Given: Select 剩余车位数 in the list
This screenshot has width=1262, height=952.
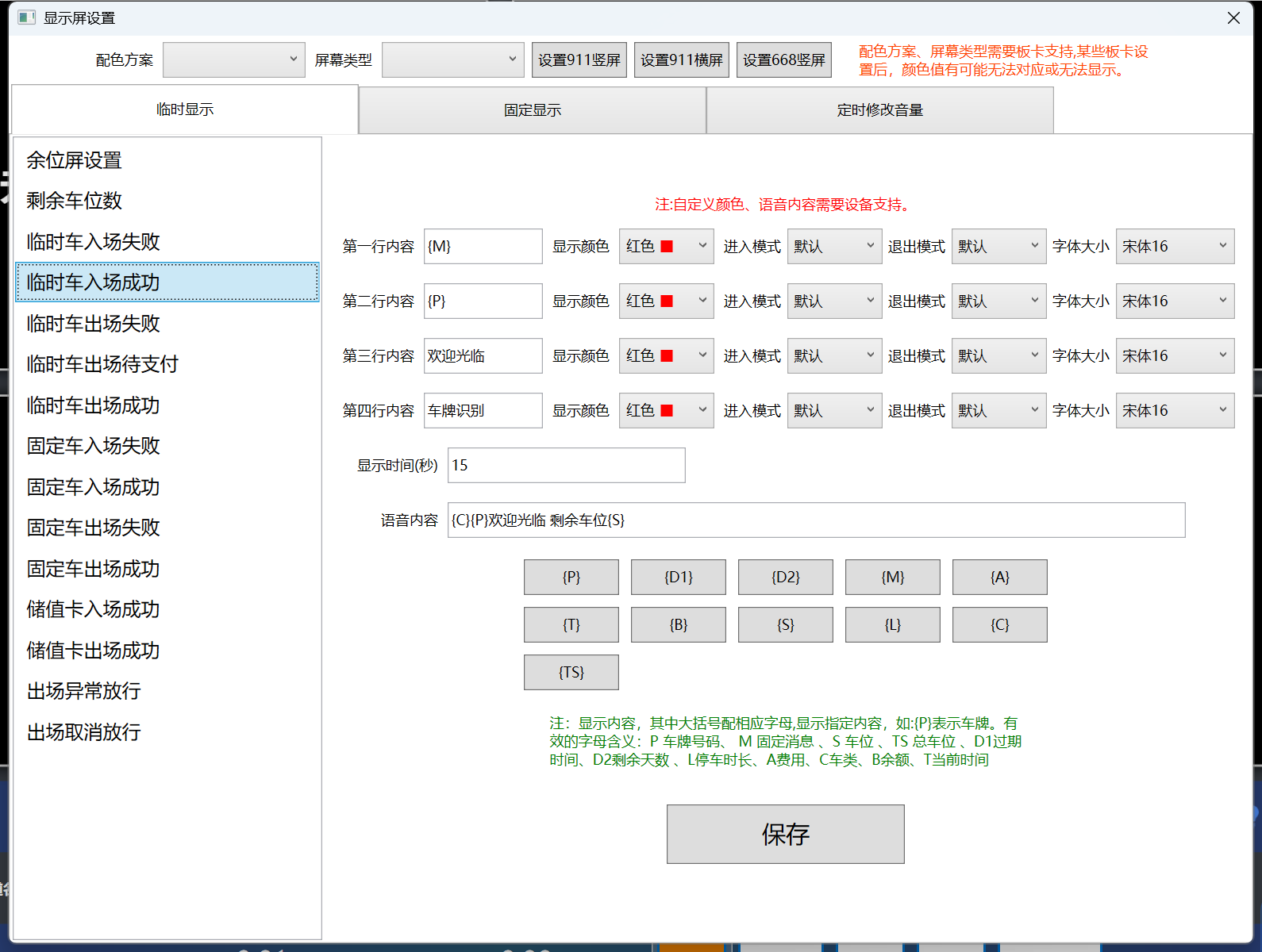Looking at the screenshot, I should (167, 201).
